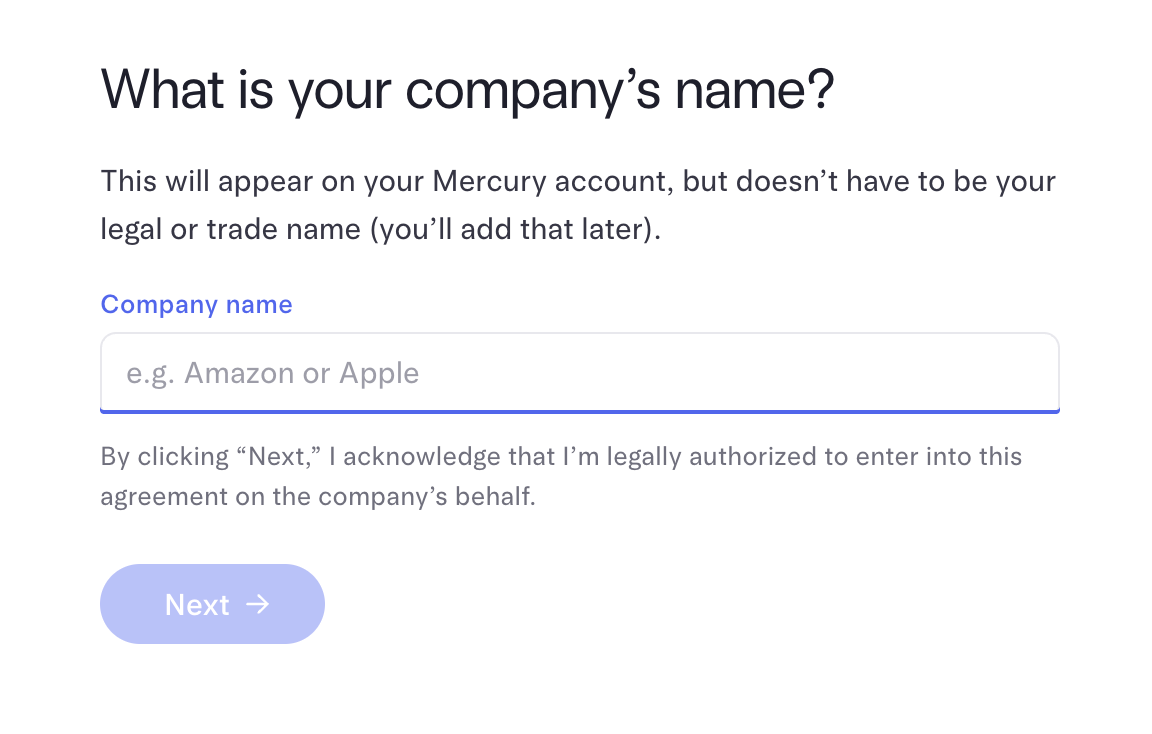Image resolution: width=1152 pixels, height=734 pixels.
Task: Click the word "Next" on the button
Action: 197,604
